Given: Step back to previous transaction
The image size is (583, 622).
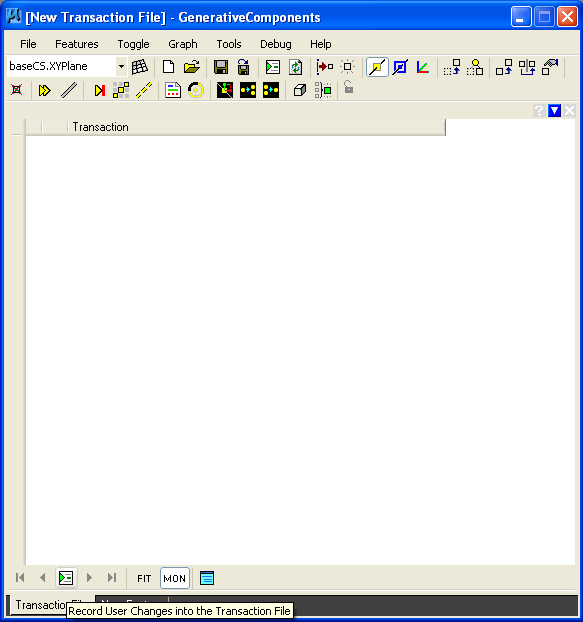Looking at the screenshot, I should pos(43,578).
